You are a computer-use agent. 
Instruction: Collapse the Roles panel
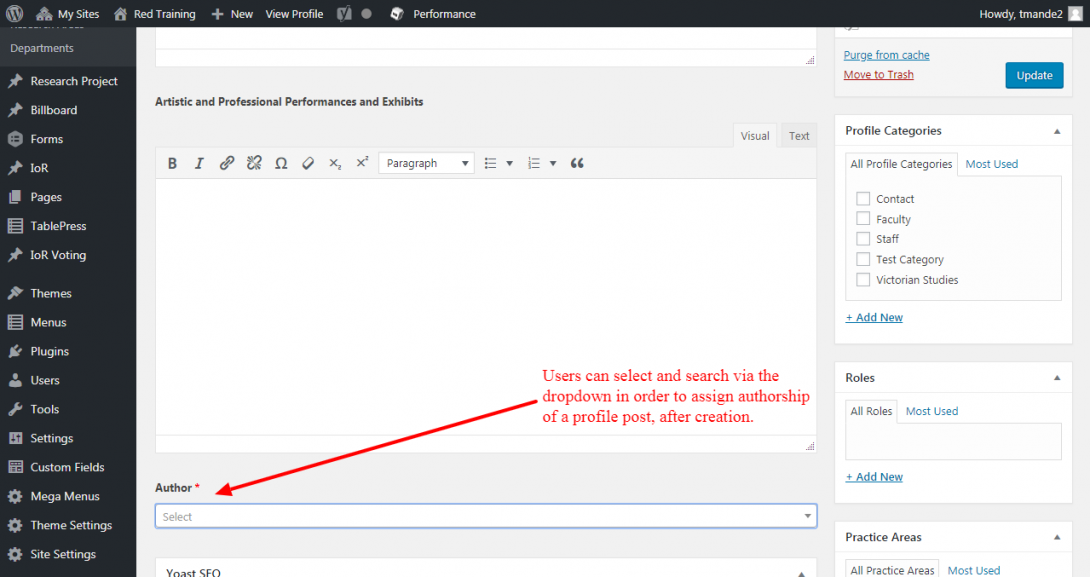[x=1056, y=377]
